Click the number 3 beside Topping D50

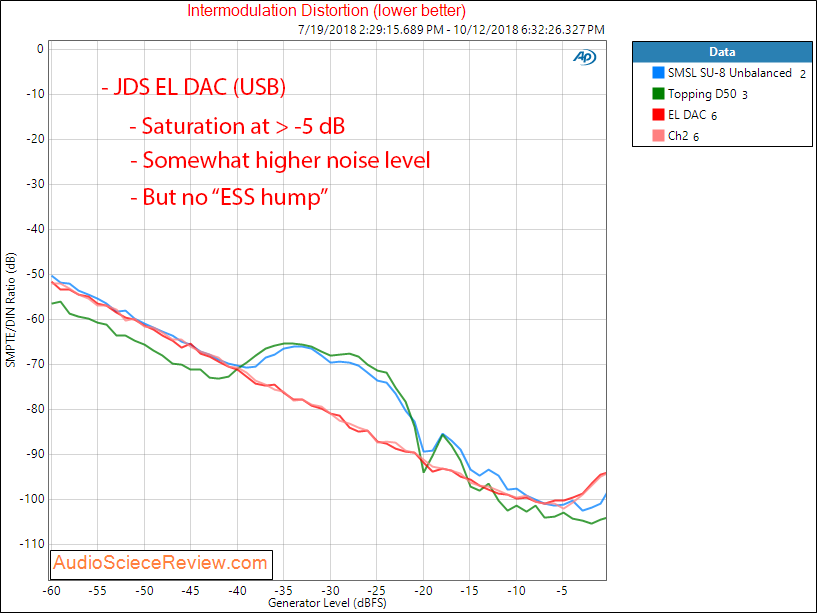coord(745,95)
